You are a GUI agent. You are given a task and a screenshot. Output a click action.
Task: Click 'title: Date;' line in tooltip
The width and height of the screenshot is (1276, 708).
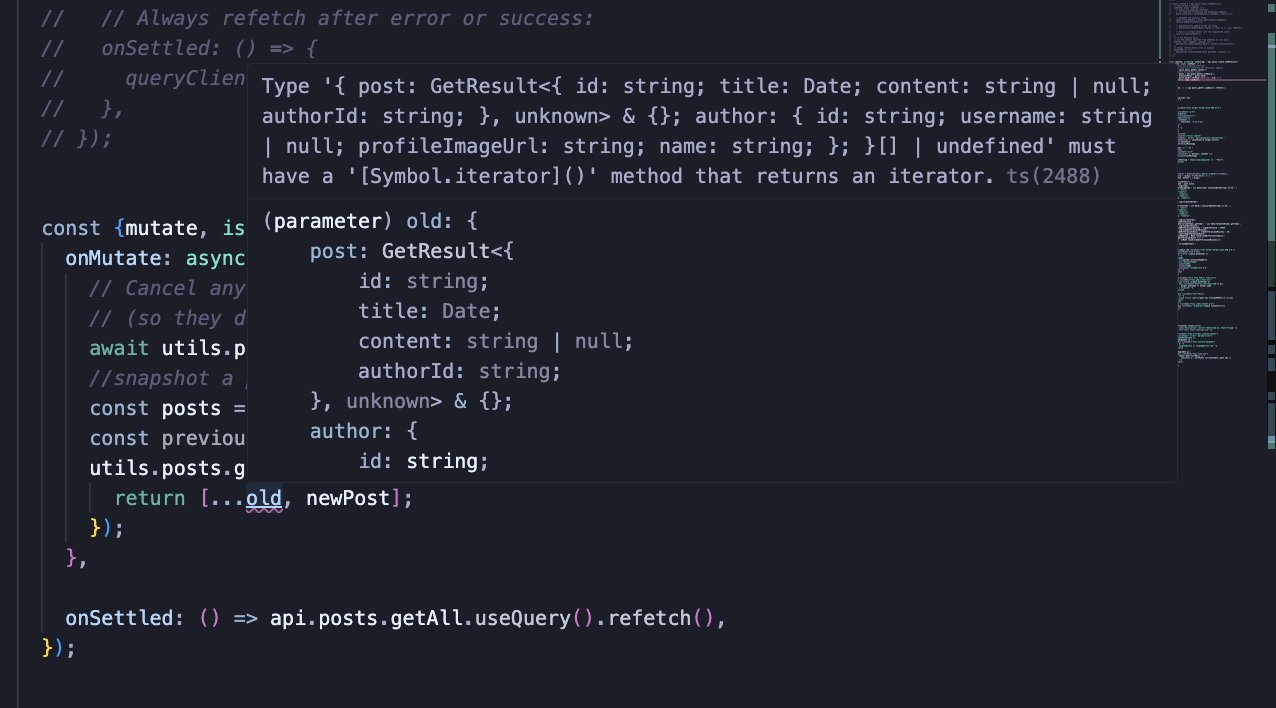430,311
